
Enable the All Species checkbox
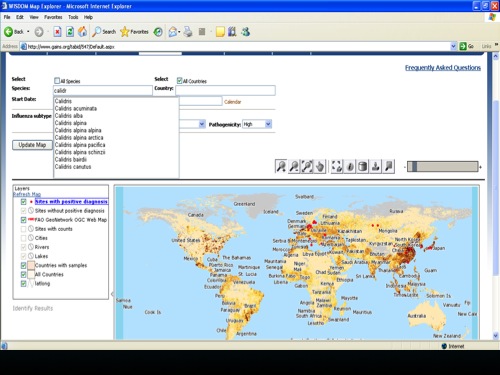coord(57,81)
